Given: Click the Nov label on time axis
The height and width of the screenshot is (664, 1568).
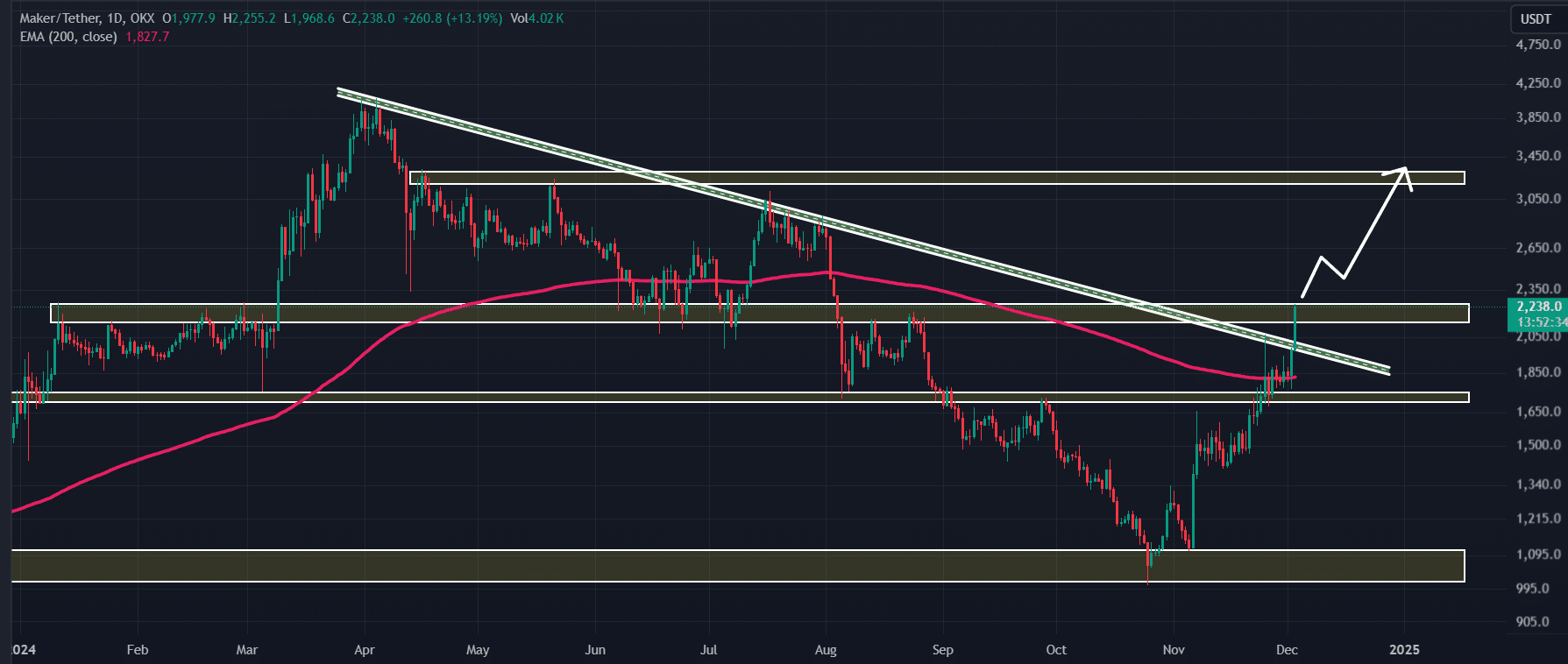Looking at the screenshot, I should (x=1174, y=650).
